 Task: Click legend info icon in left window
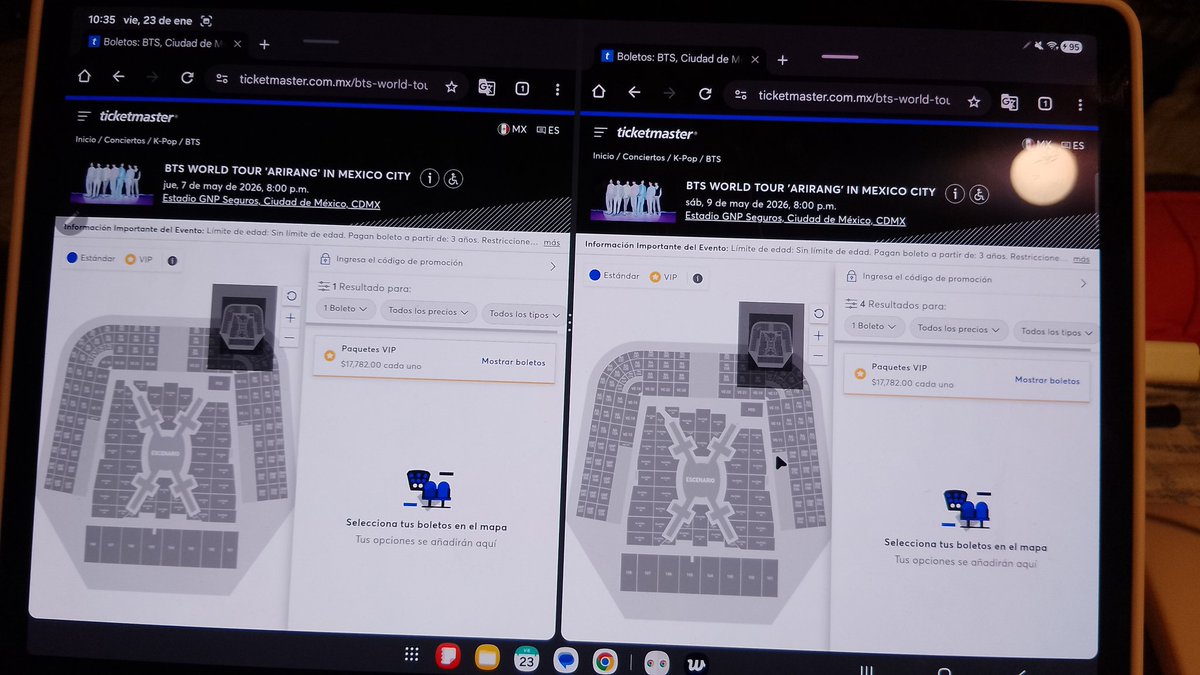(x=173, y=260)
